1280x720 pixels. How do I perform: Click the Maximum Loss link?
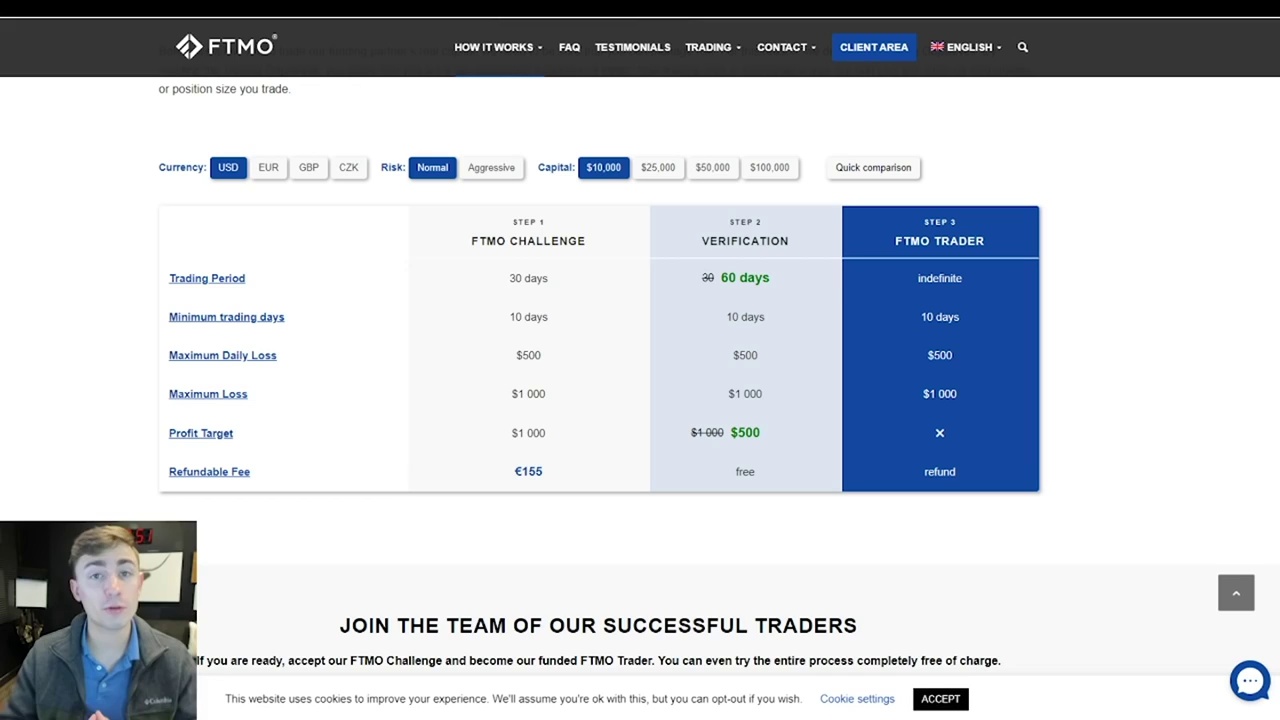208,394
